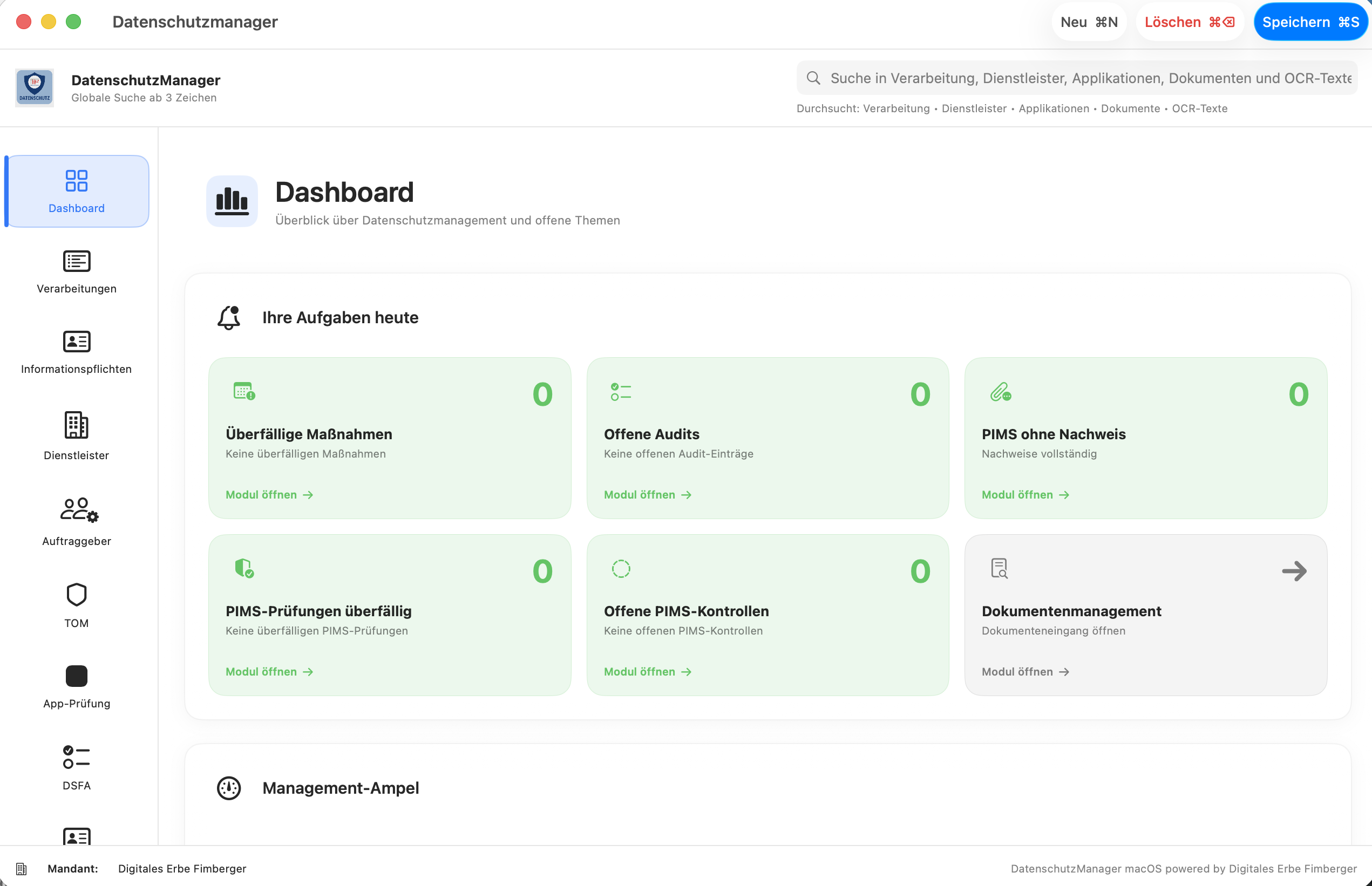This screenshot has height=886, width=1372.
Task: Click the magnifier icon in search bar
Action: [813, 78]
